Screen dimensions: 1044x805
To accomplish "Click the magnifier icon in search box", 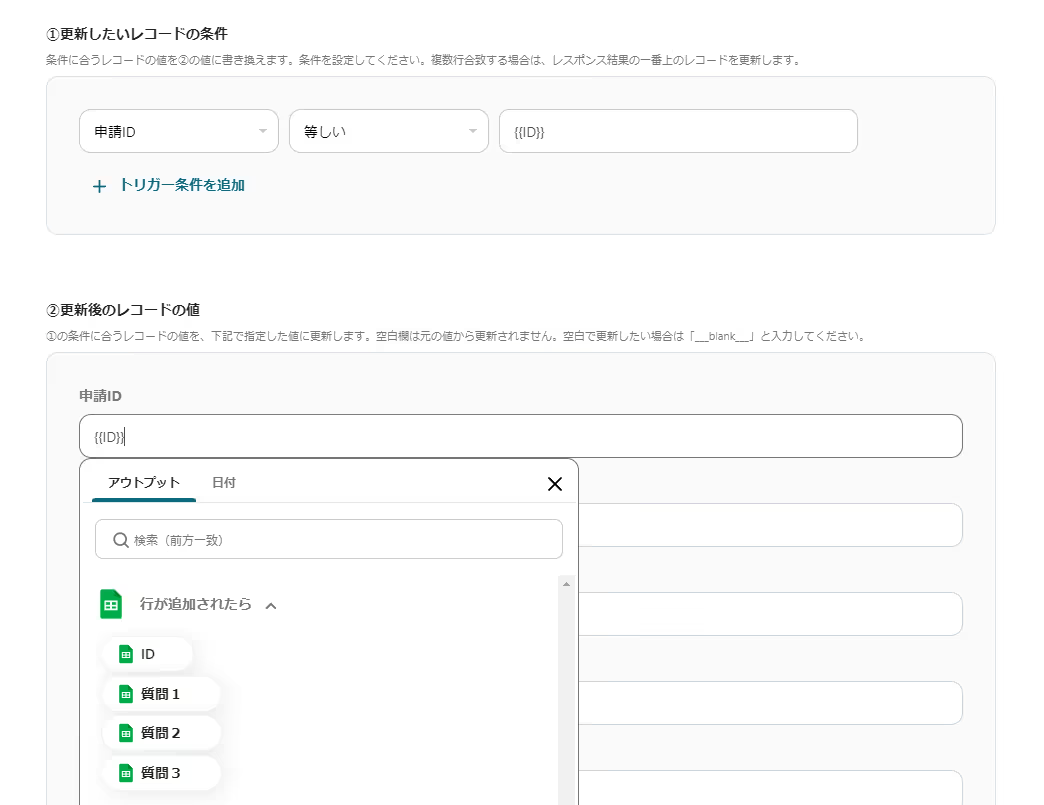I will click(x=121, y=539).
